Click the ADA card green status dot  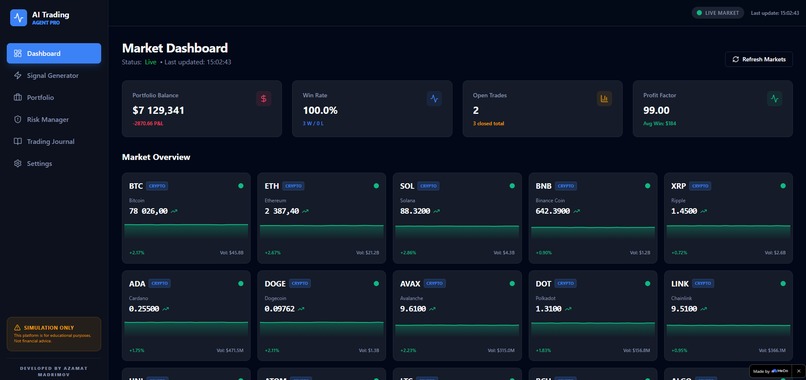click(x=241, y=283)
